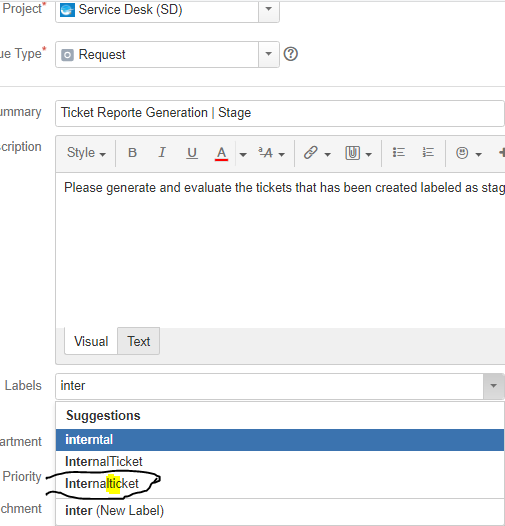Switch to the Text editor tab
The width and height of the screenshot is (505, 526).
[x=139, y=341]
